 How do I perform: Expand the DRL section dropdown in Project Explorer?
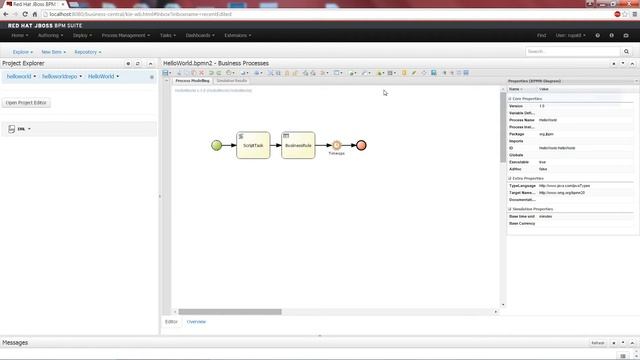(x=29, y=129)
